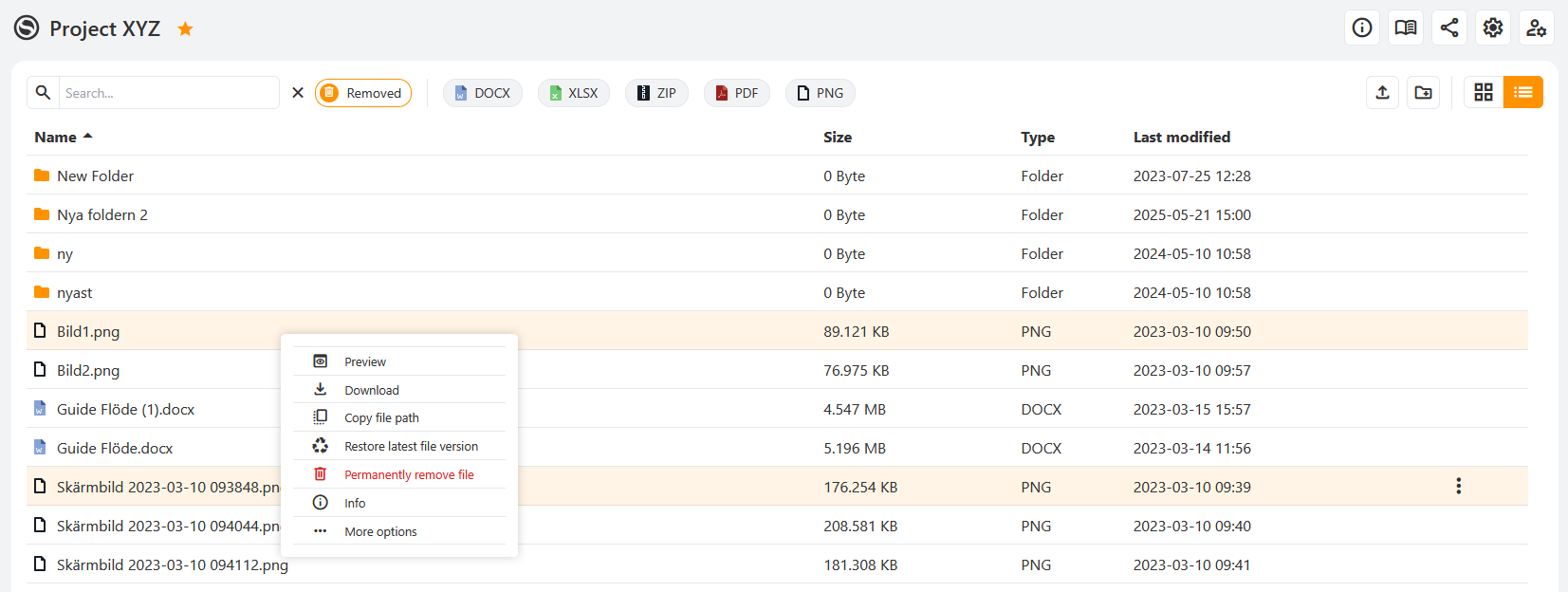Choose Preview in context menu
Screen dimensions: 1568x592
[399, 361]
